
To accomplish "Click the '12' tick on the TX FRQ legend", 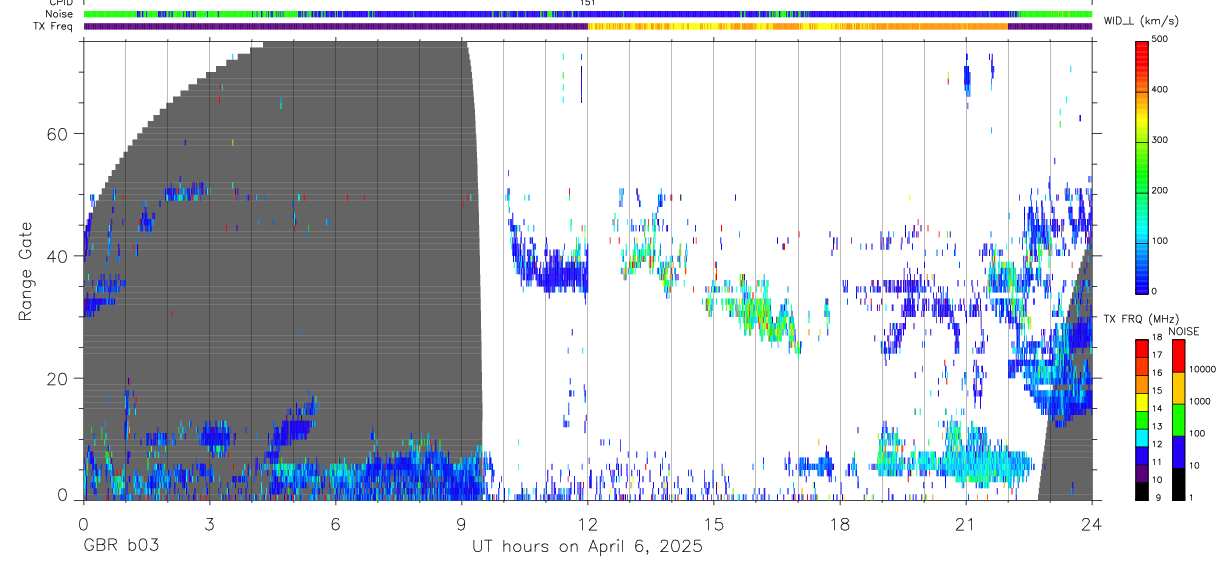I will coord(1157,444).
